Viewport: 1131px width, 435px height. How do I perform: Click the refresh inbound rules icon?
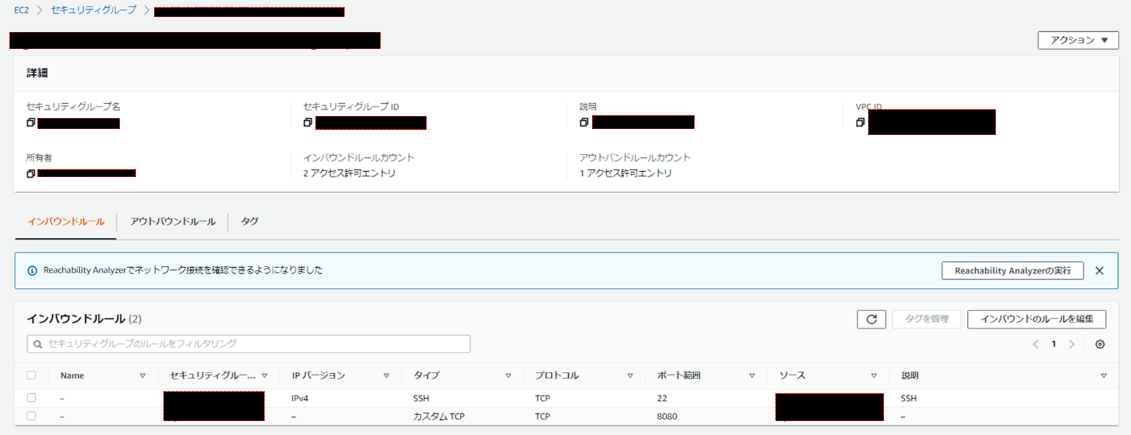(x=871, y=319)
